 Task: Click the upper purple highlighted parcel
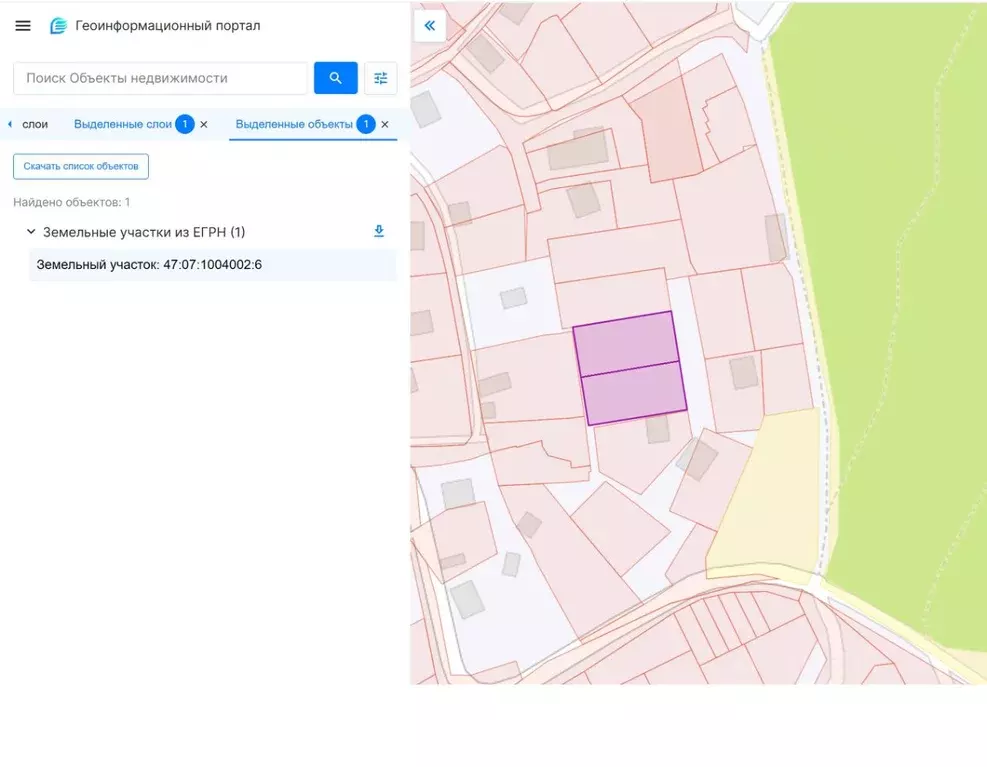[625, 343]
